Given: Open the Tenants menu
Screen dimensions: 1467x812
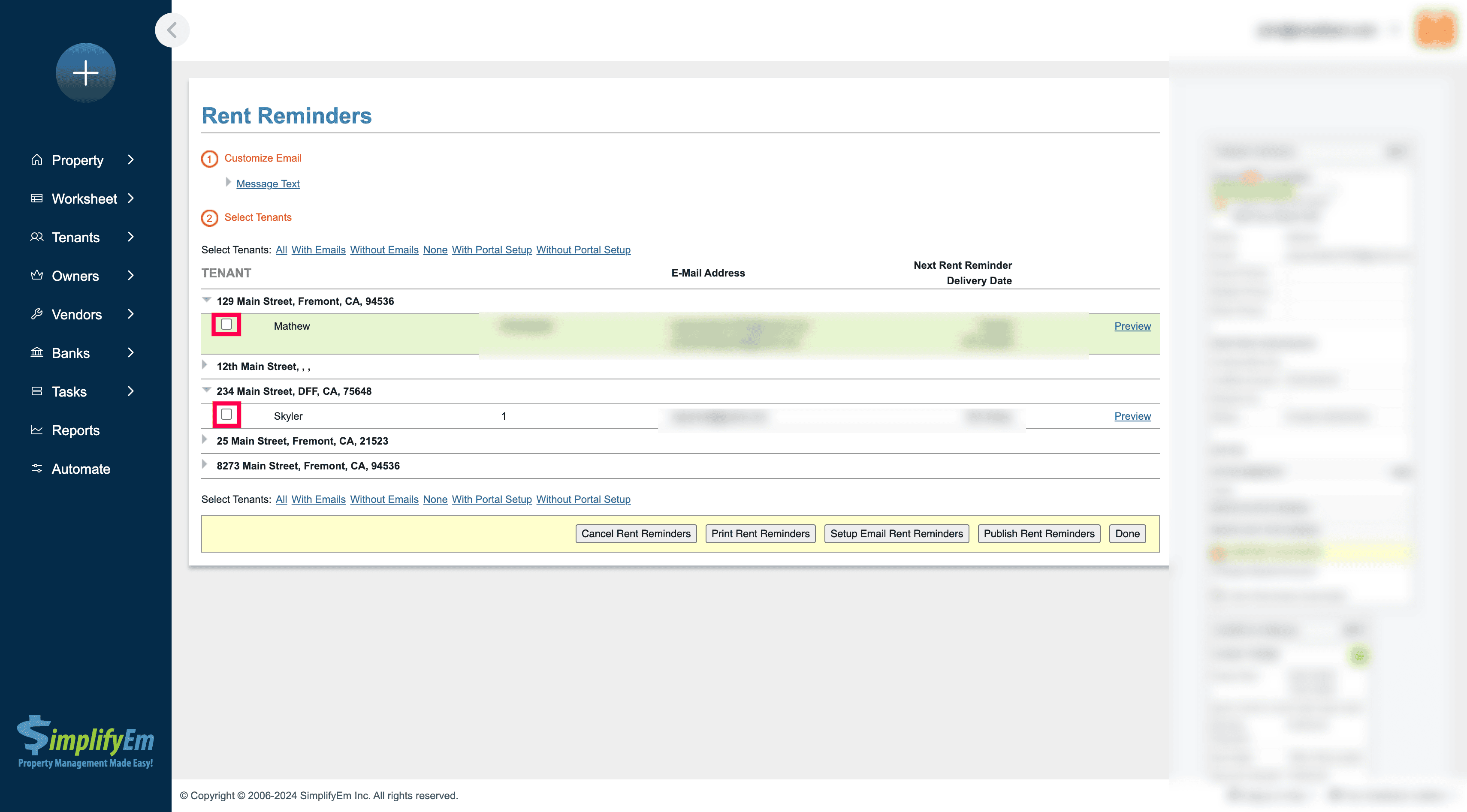Looking at the screenshot, I should pyautogui.click(x=75, y=237).
